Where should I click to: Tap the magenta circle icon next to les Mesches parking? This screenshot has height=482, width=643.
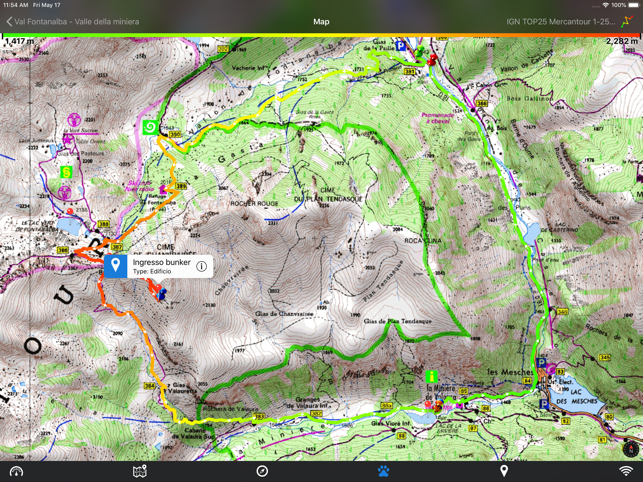[552, 368]
